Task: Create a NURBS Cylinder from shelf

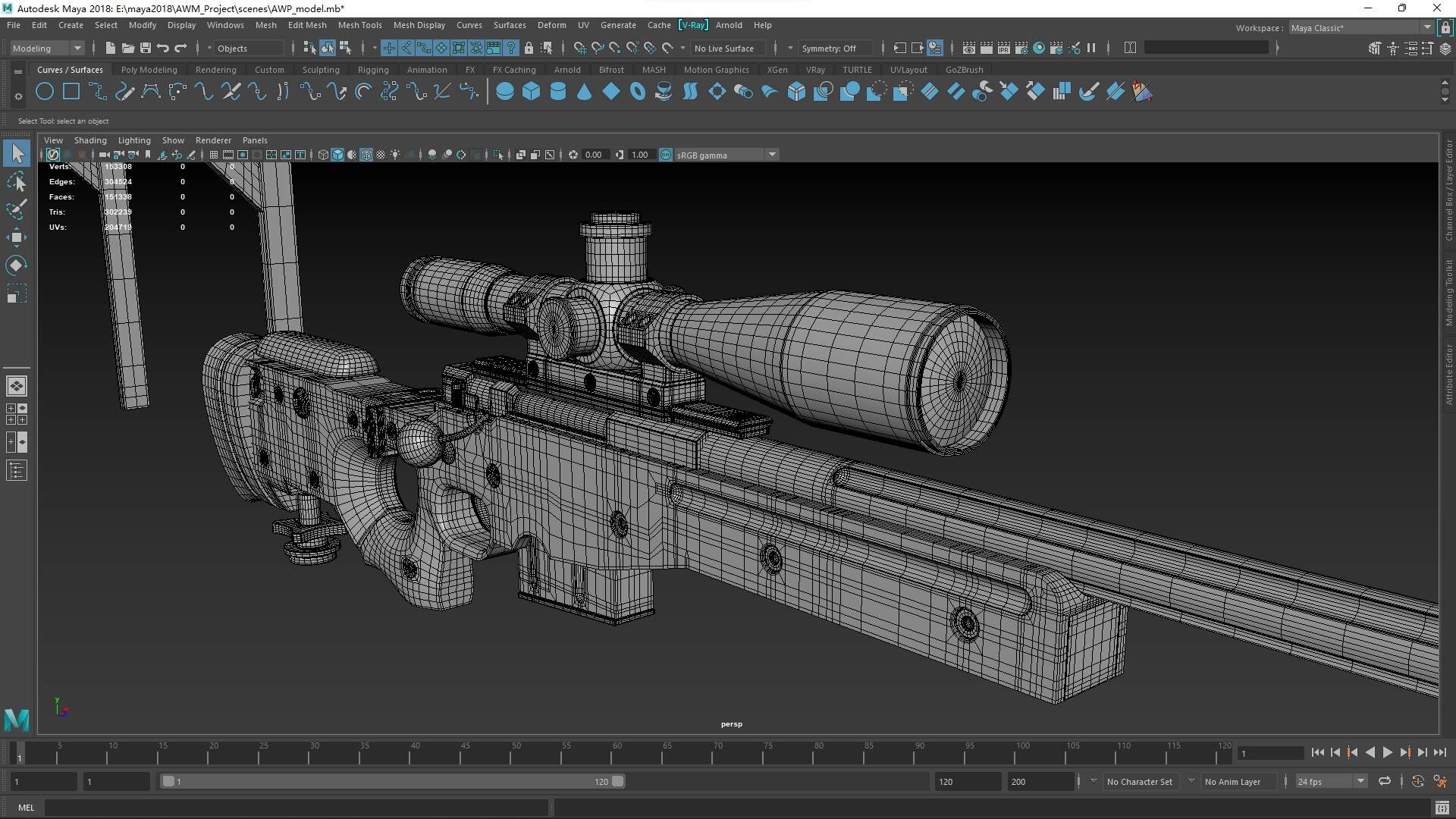Action: tap(557, 93)
